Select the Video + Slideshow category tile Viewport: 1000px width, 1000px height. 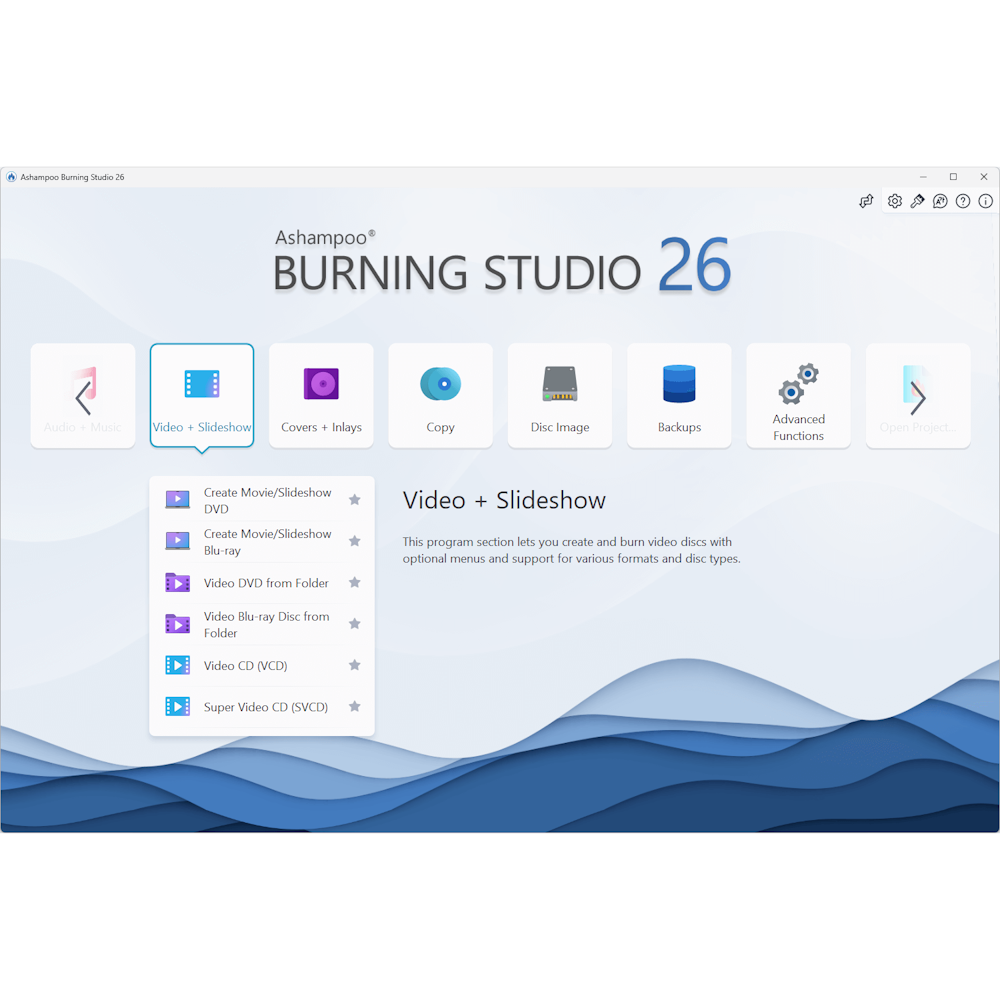(202, 396)
